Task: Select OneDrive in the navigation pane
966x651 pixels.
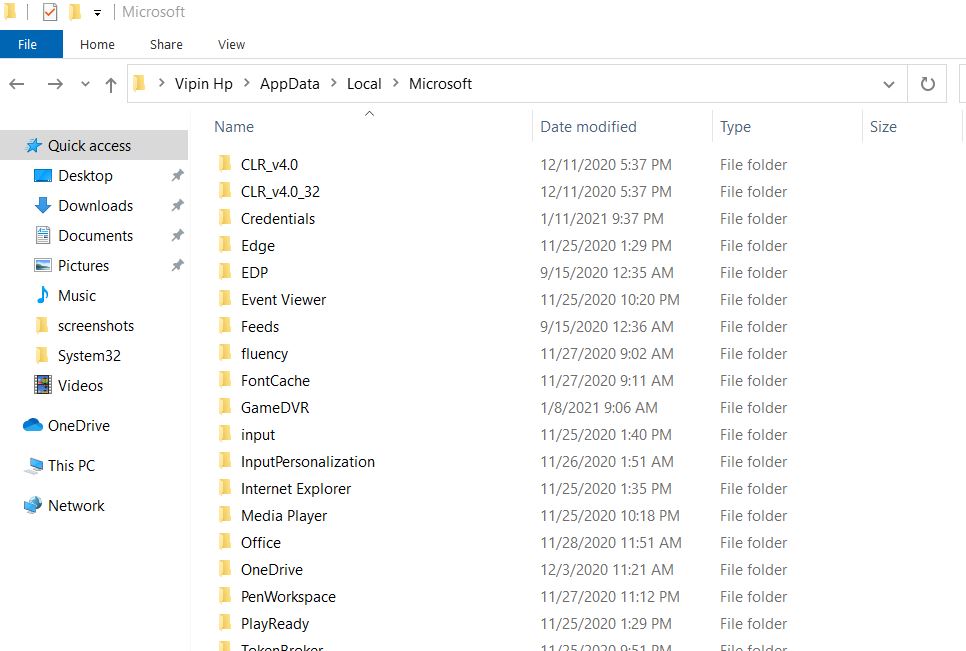Action: 79,426
